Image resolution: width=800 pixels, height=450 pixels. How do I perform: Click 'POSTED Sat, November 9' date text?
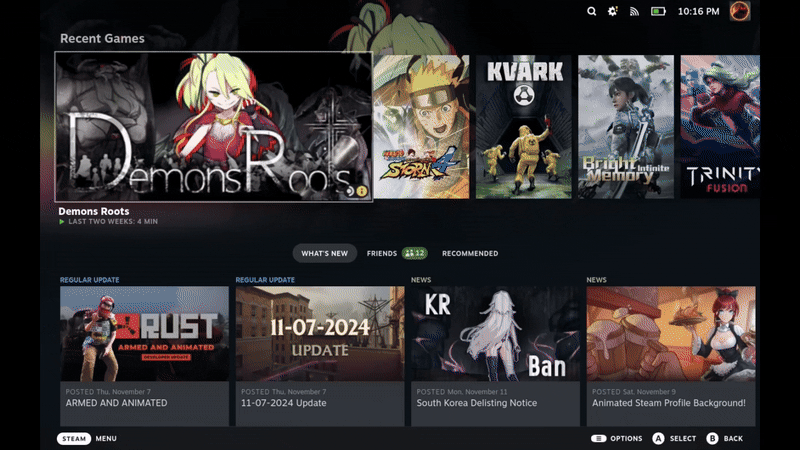pyautogui.click(x=634, y=392)
